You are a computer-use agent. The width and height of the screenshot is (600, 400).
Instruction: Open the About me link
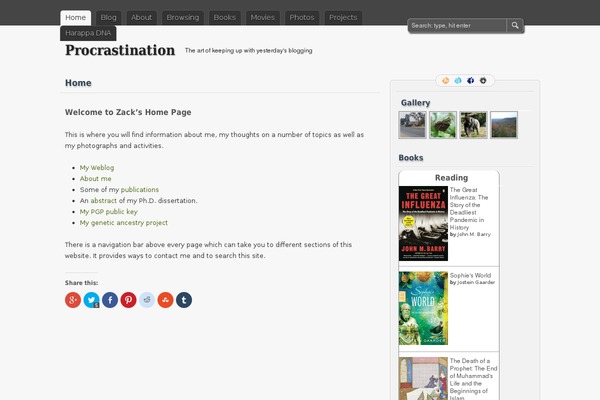95,179
